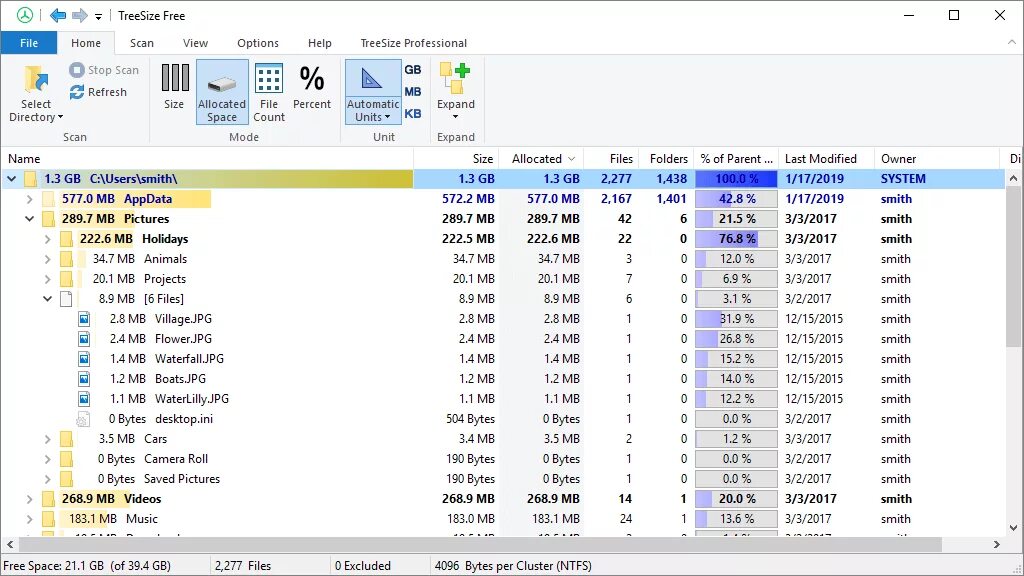Image resolution: width=1024 pixels, height=576 pixels.
Task: Click the Music folder icon
Action: [x=48, y=519]
